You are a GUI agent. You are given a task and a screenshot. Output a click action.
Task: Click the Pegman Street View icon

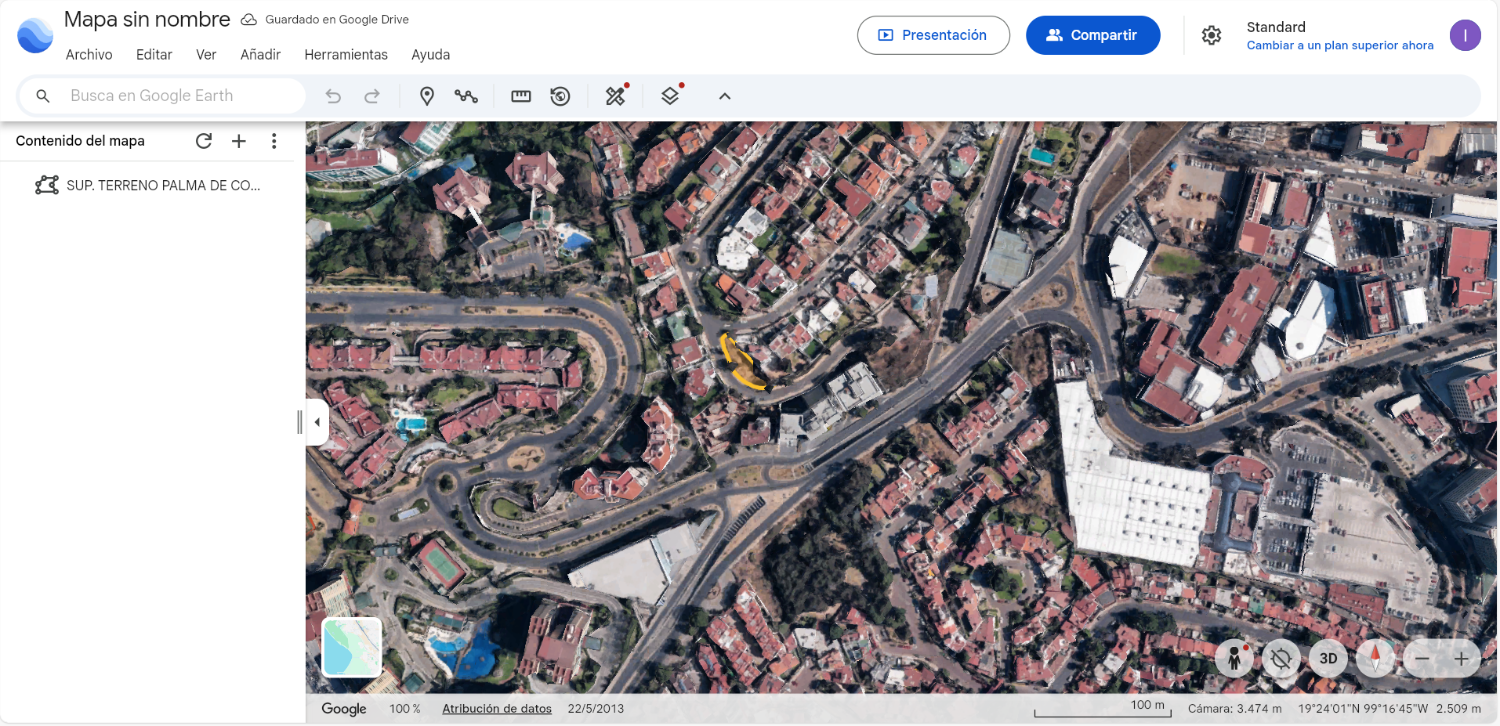click(1235, 658)
